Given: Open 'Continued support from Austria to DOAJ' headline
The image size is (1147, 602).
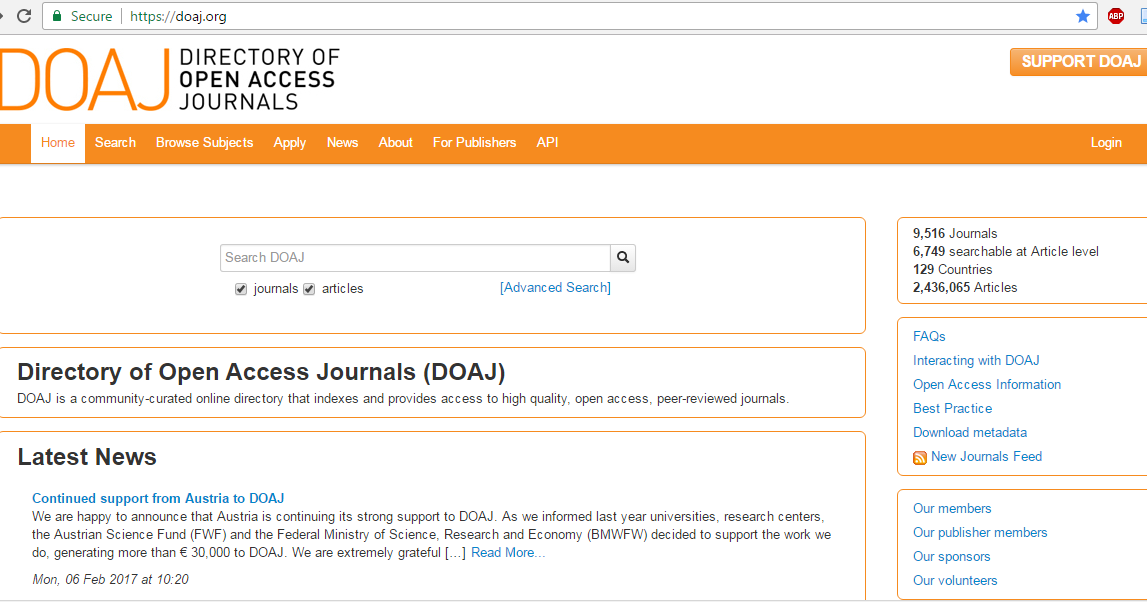Looking at the screenshot, I should coord(158,498).
